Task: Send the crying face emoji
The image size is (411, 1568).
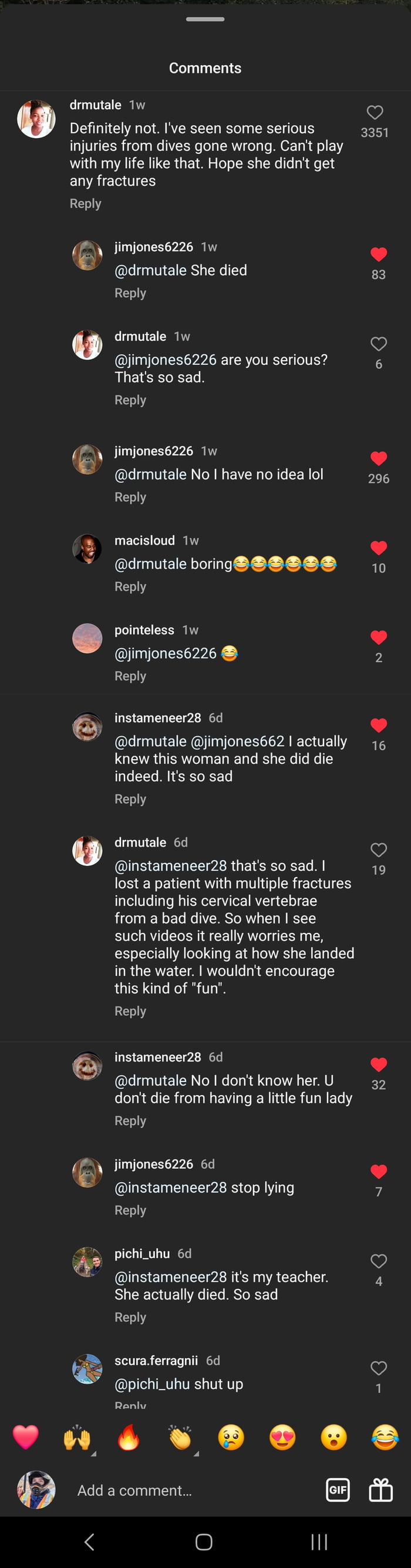Action: 231,1437
